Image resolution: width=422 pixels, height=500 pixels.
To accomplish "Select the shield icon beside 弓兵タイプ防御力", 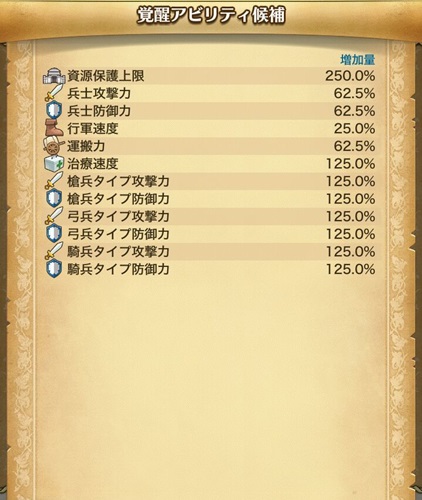I will 54,234.
